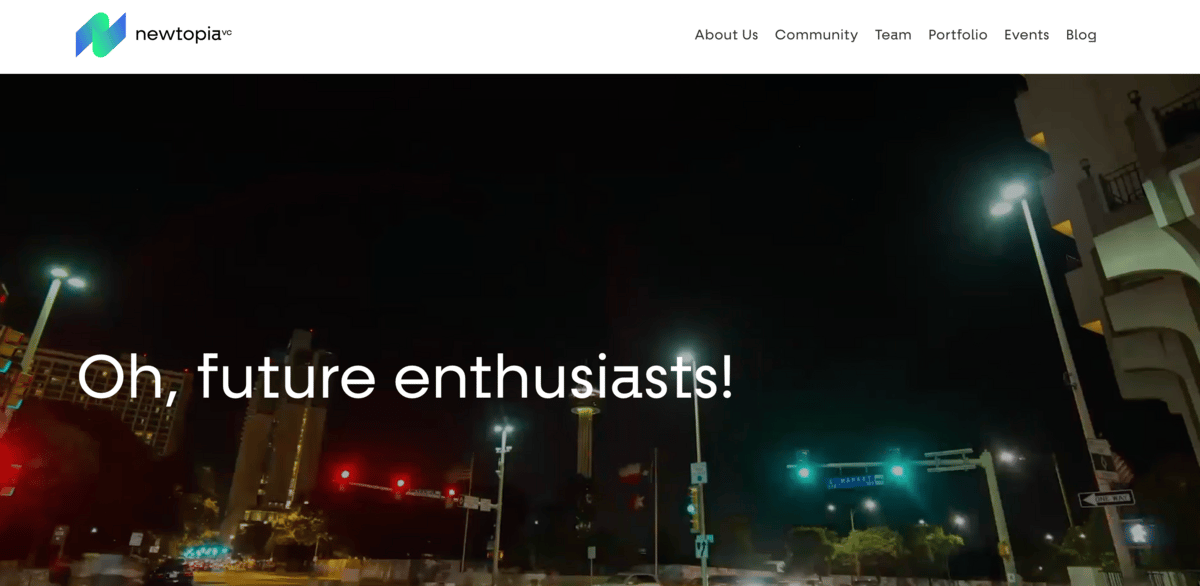Screen dimensions: 1200x586
Task: Click the green traffic lights on the mast
Action: coord(850,469)
